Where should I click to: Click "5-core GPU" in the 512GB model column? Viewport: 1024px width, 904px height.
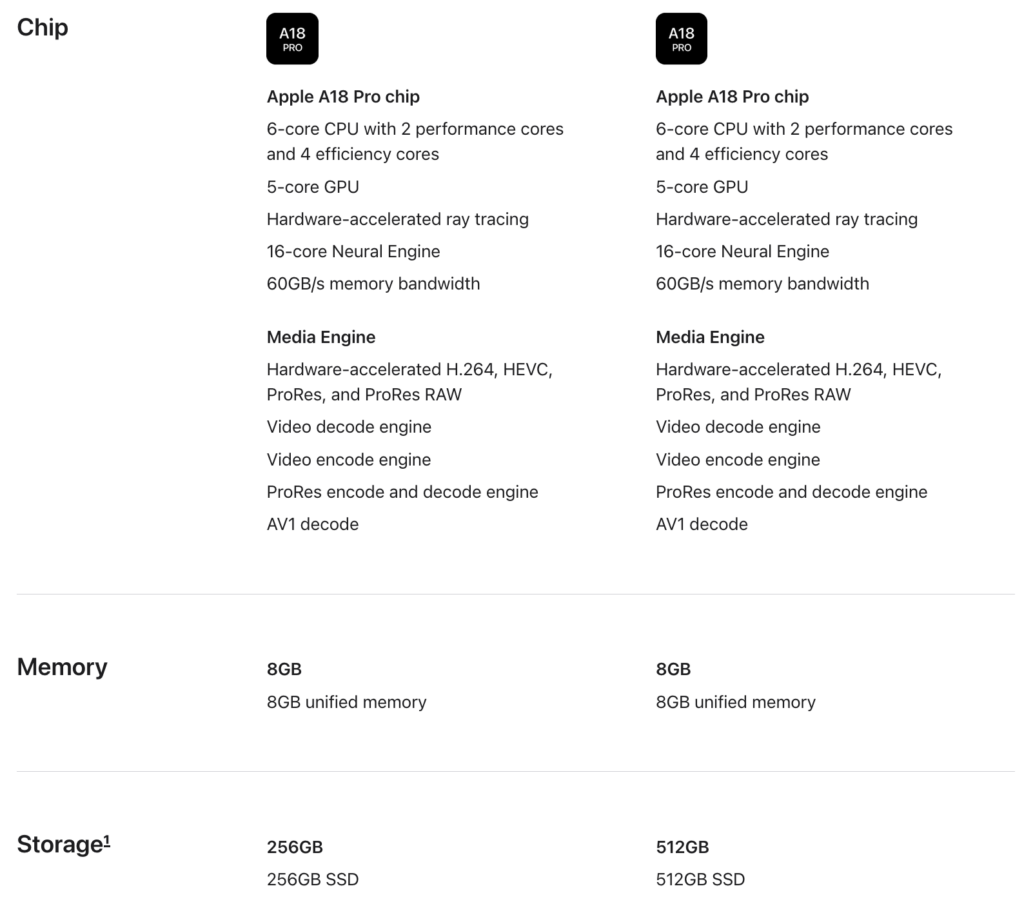point(702,187)
